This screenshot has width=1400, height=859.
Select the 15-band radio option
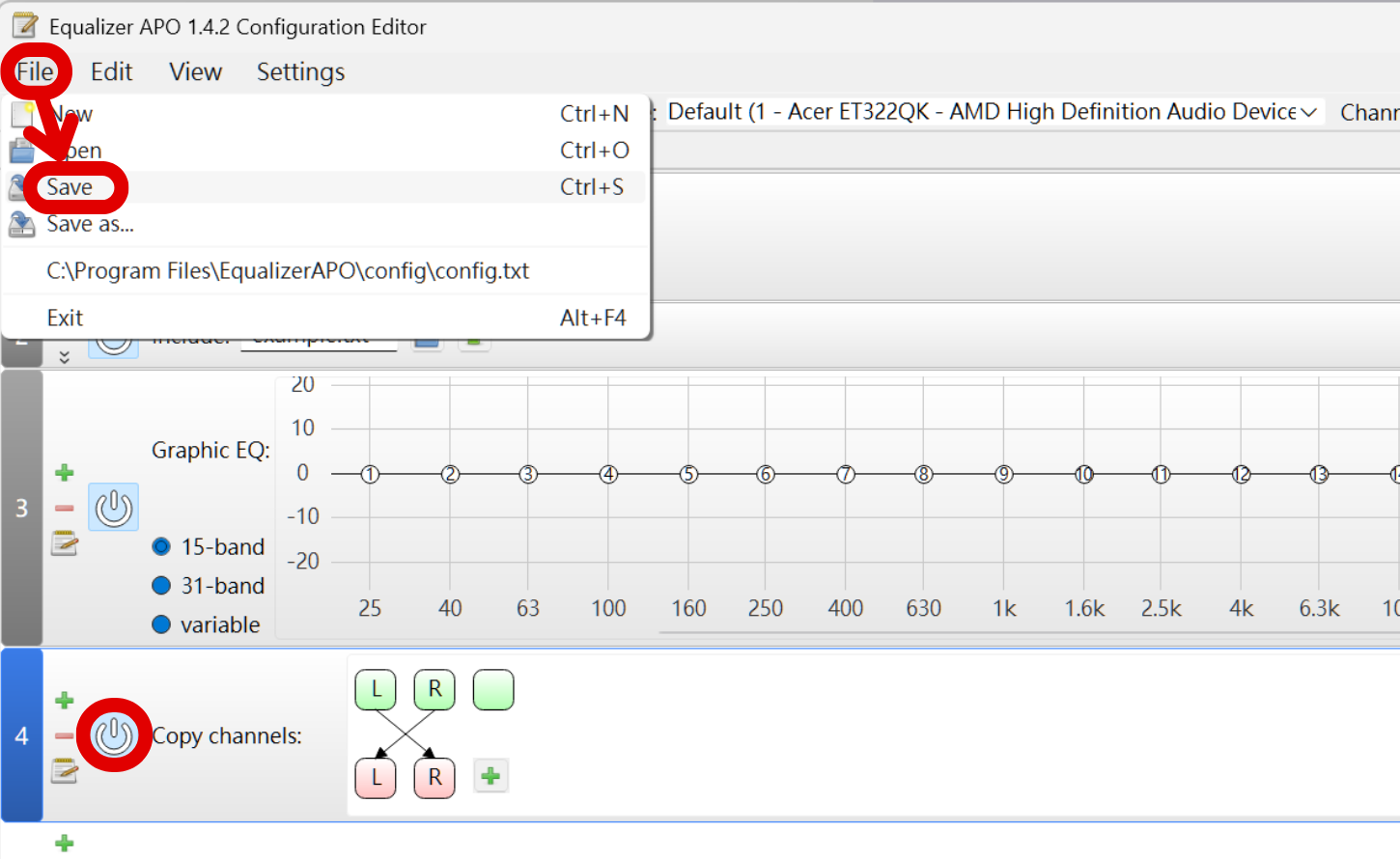pos(161,547)
